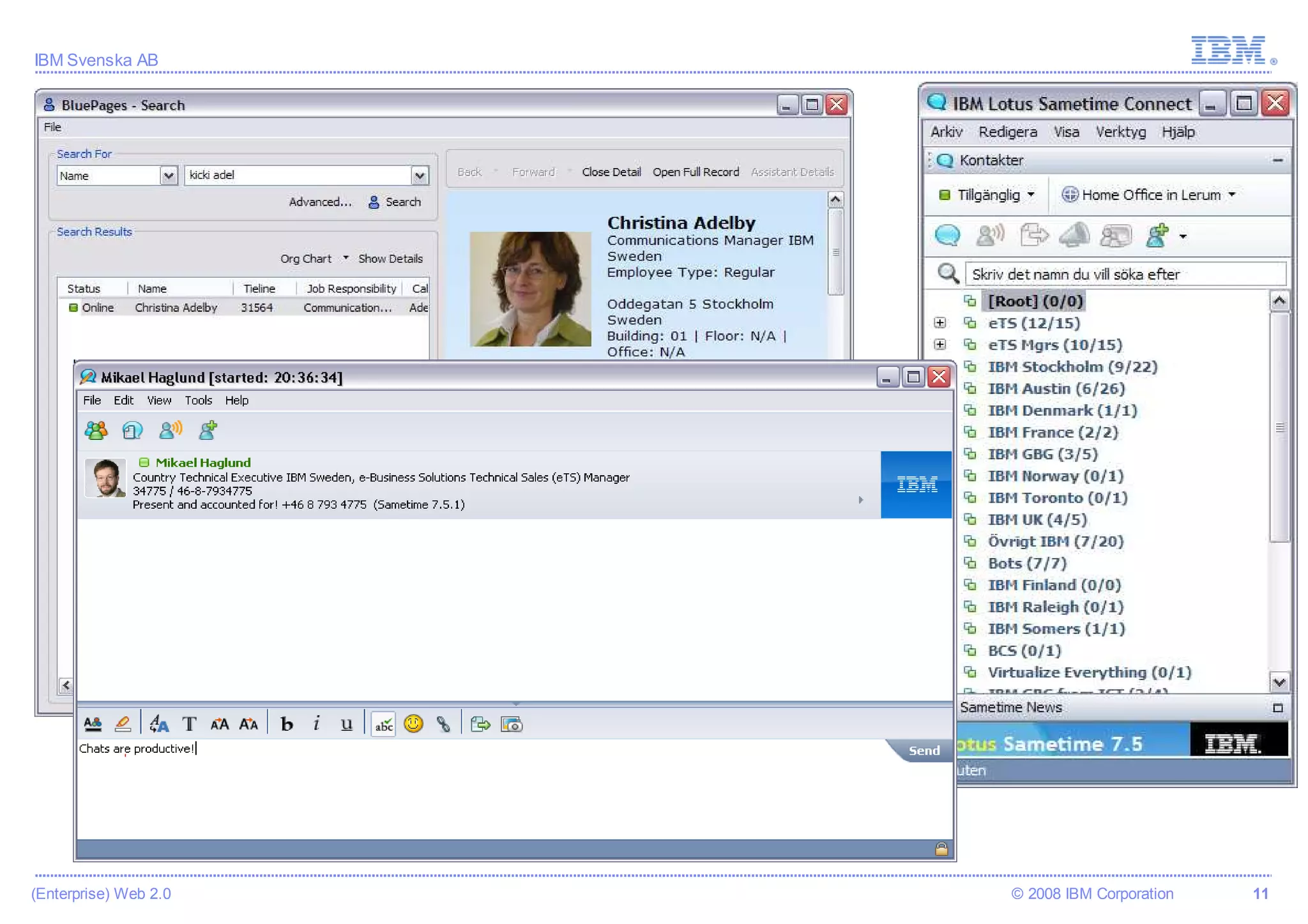Open the Tillgänglig status dropdown
This screenshot has height=924, width=1308.
988,195
